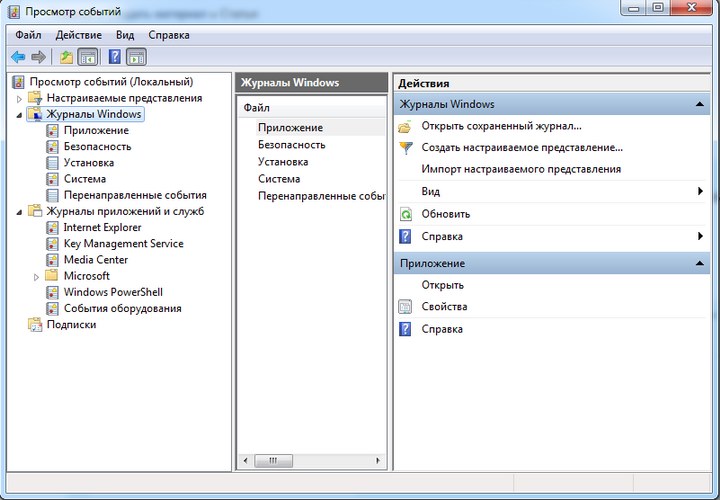The width and height of the screenshot is (720, 500).
Task: Click the Back arrow toolbar icon
Action: [x=18, y=57]
